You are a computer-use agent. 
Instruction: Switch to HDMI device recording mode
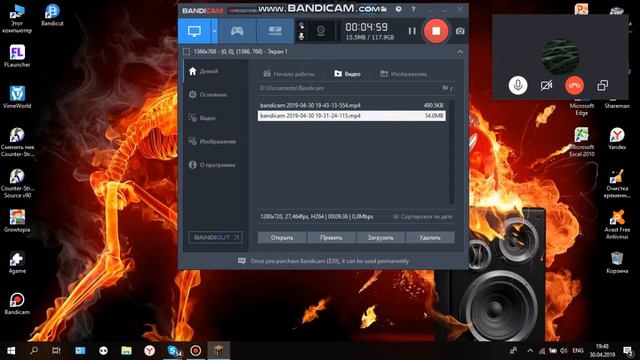[x=275, y=31]
